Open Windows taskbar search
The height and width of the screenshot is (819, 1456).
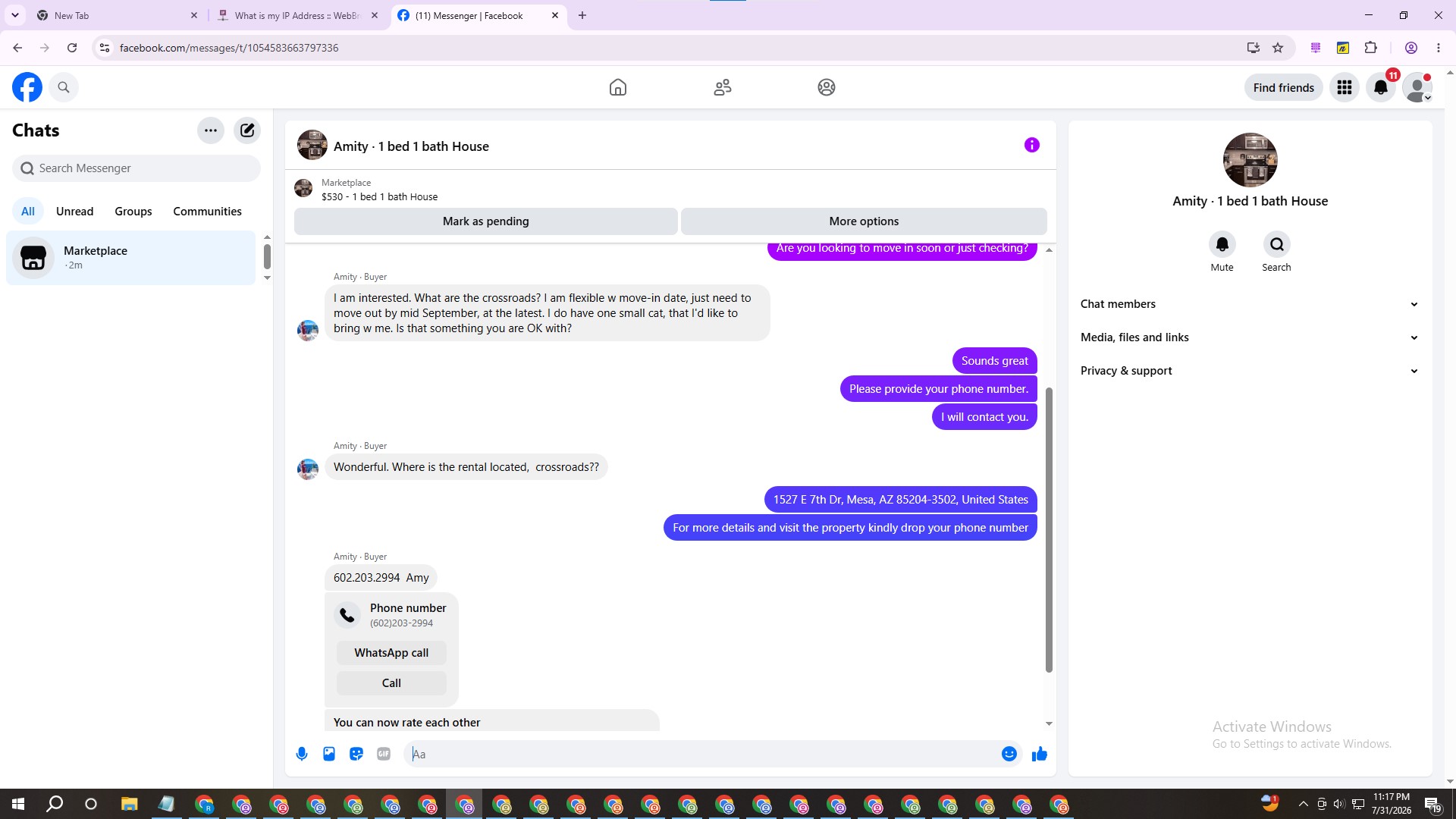point(55,804)
